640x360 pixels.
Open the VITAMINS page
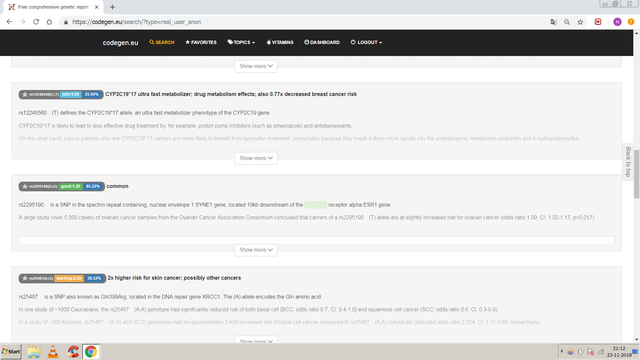280,42
